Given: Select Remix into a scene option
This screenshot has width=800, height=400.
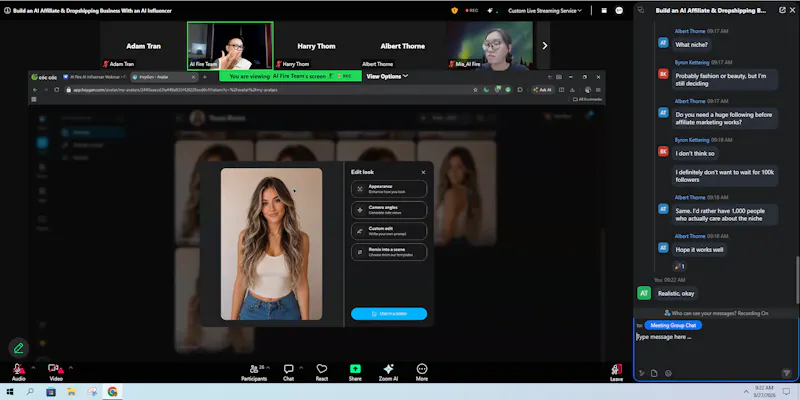Looking at the screenshot, I should pos(389,252).
